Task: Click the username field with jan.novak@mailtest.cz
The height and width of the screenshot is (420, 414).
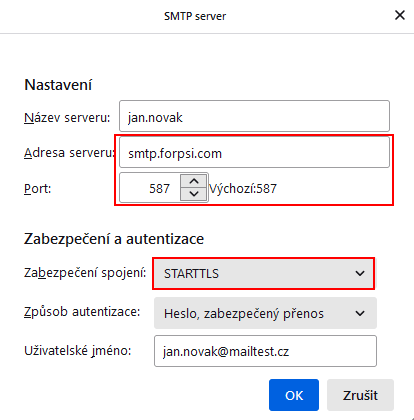Action: point(265,351)
